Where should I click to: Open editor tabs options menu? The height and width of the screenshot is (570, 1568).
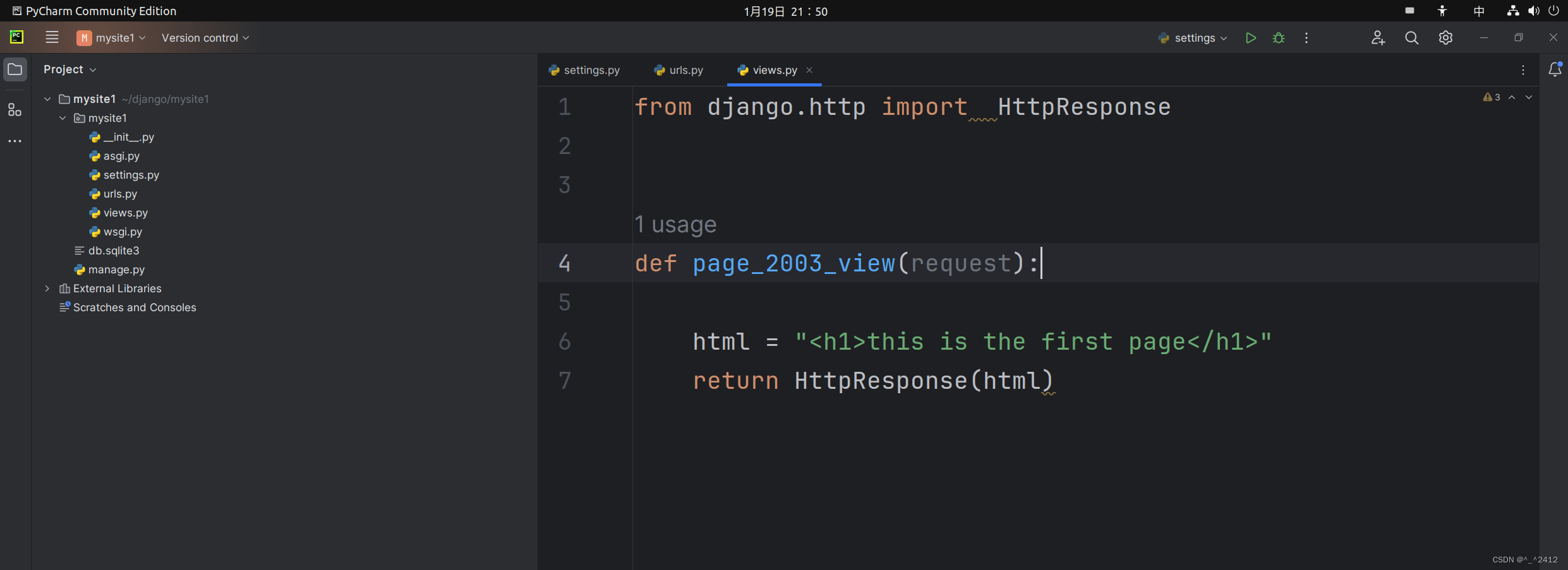coord(1523,70)
